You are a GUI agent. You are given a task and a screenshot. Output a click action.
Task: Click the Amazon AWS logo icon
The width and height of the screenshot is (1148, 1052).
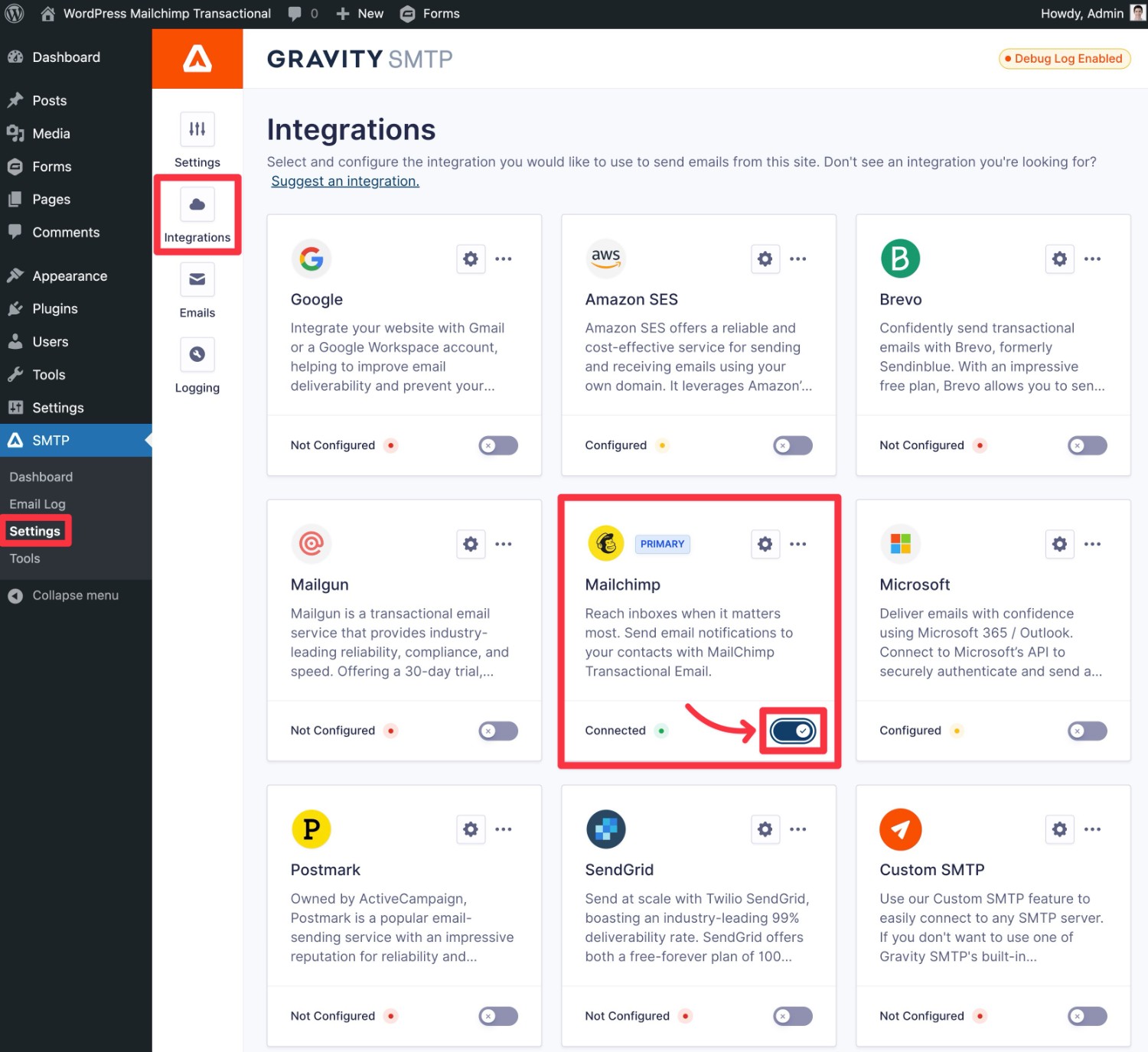pyautogui.click(x=605, y=259)
